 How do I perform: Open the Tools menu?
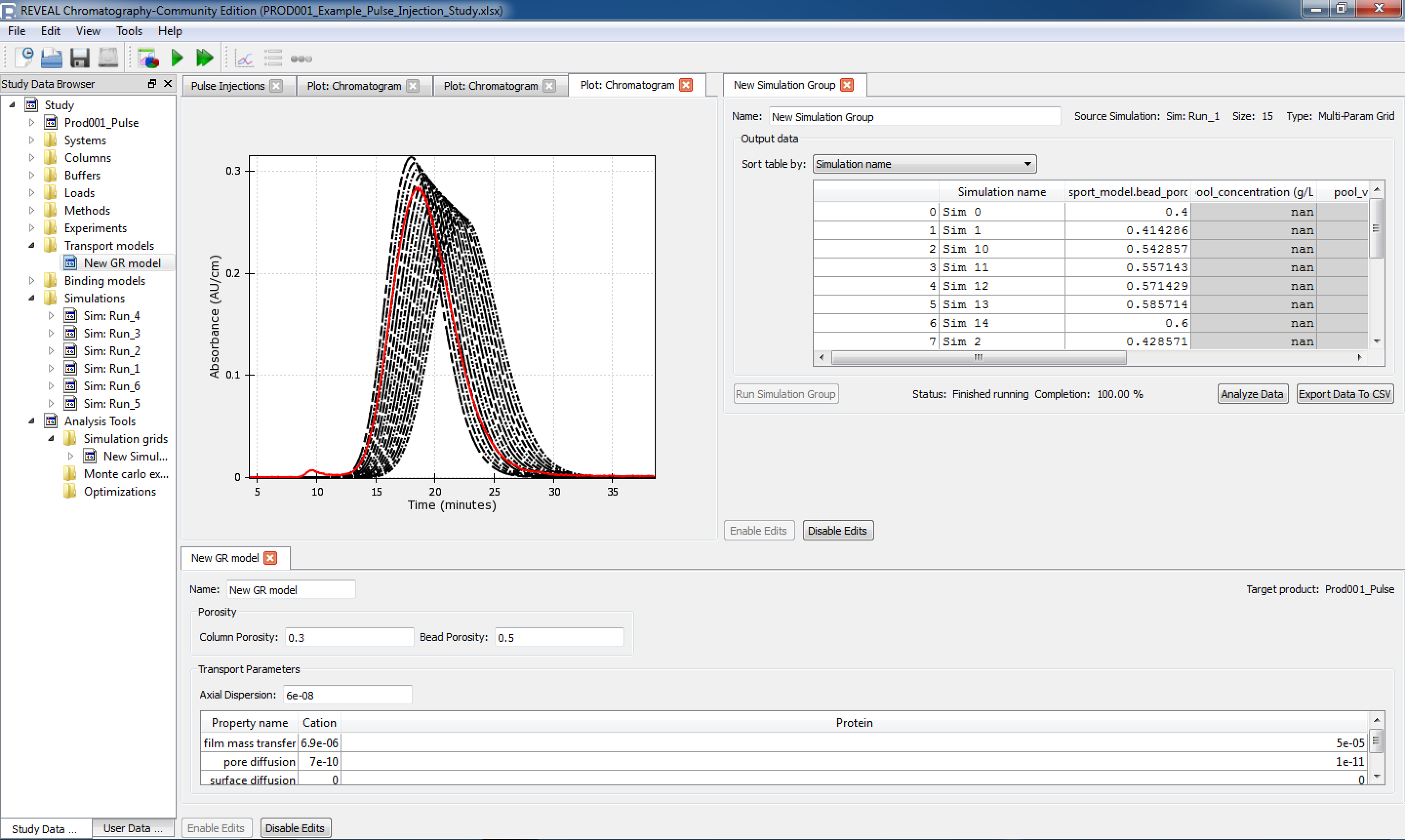[129, 31]
